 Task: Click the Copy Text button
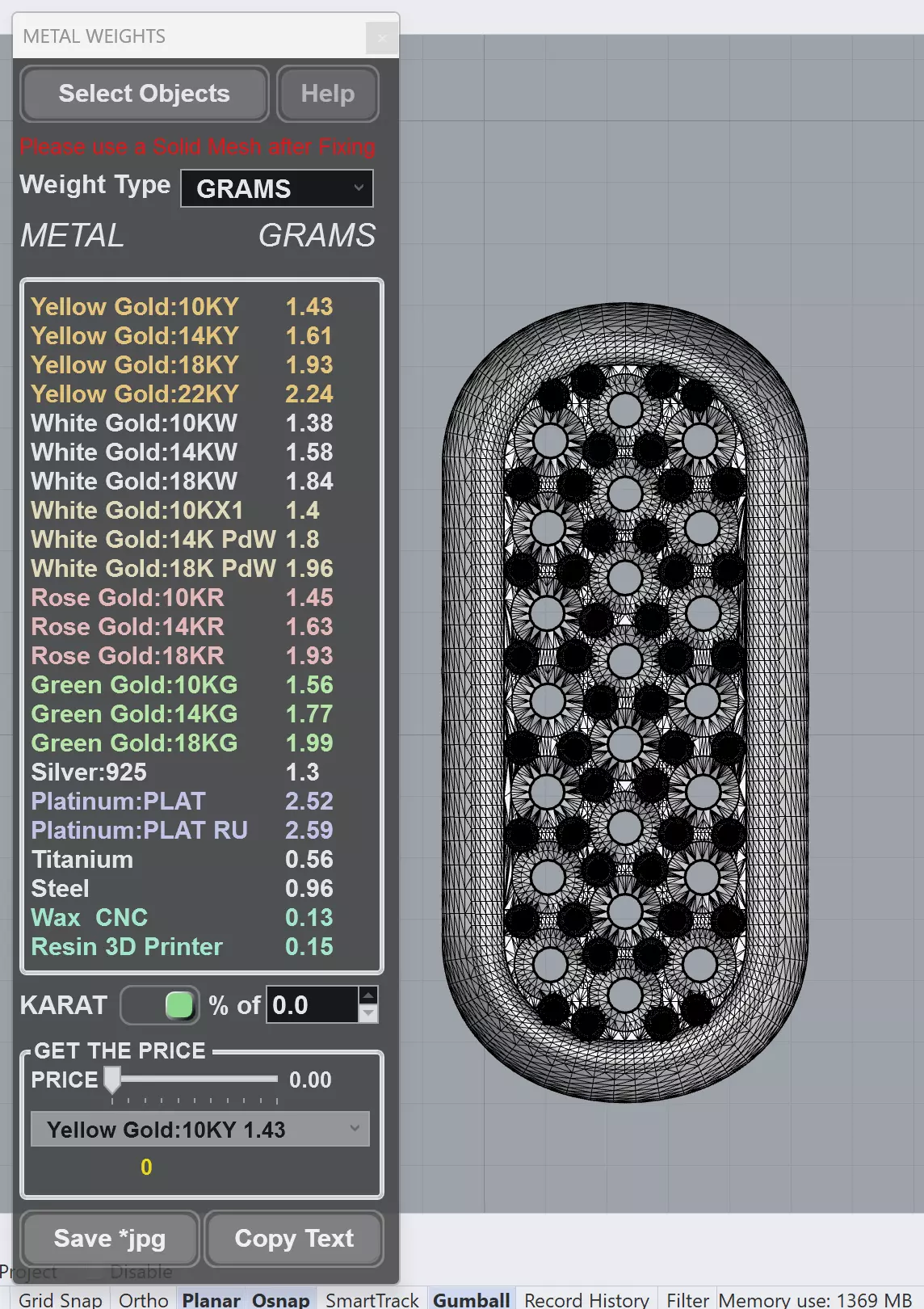pos(294,1239)
